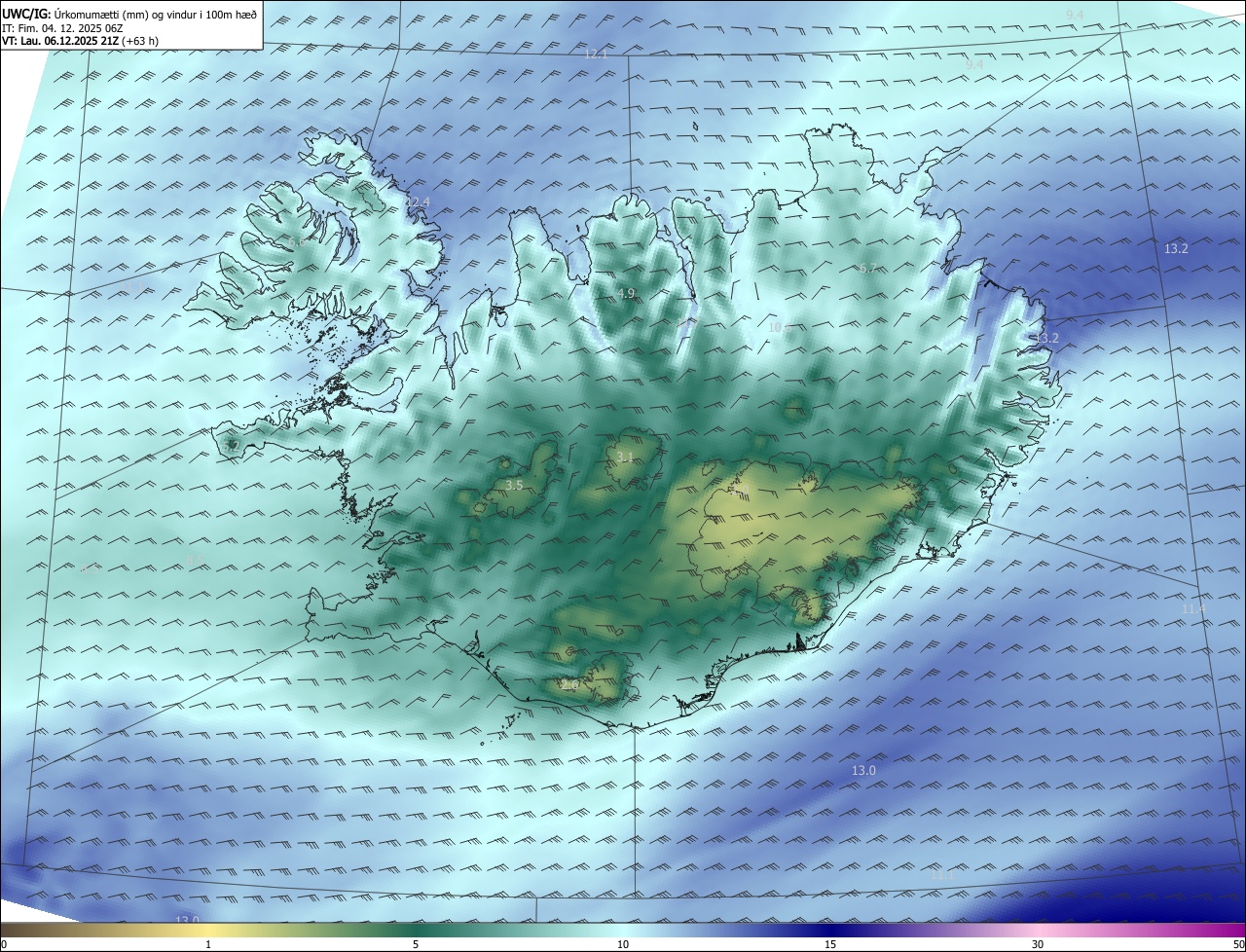The width and height of the screenshot is (1246, 952).
Task: Click the 'VT: Lau. 06.12.2025 21Z (+63 h)' line
Action: [81, 43]
